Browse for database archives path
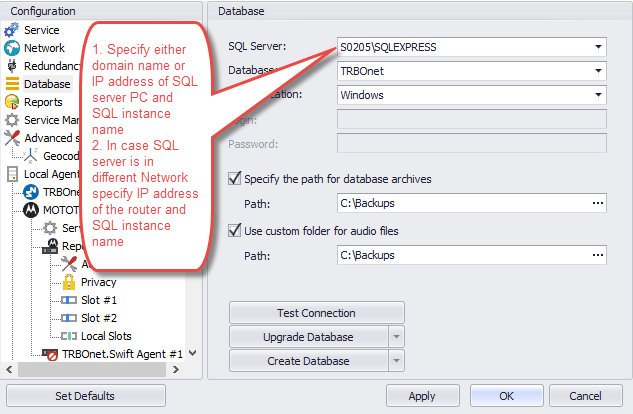633x414 pixels. tap(597, 203)
